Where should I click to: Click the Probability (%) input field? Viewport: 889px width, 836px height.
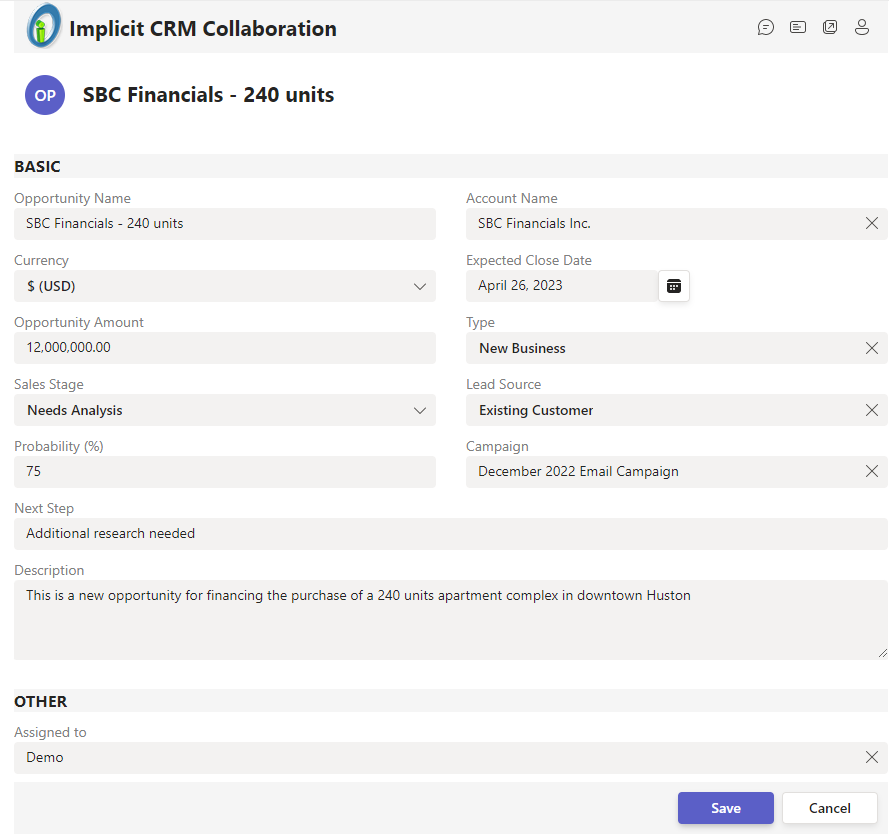(225, 472)
